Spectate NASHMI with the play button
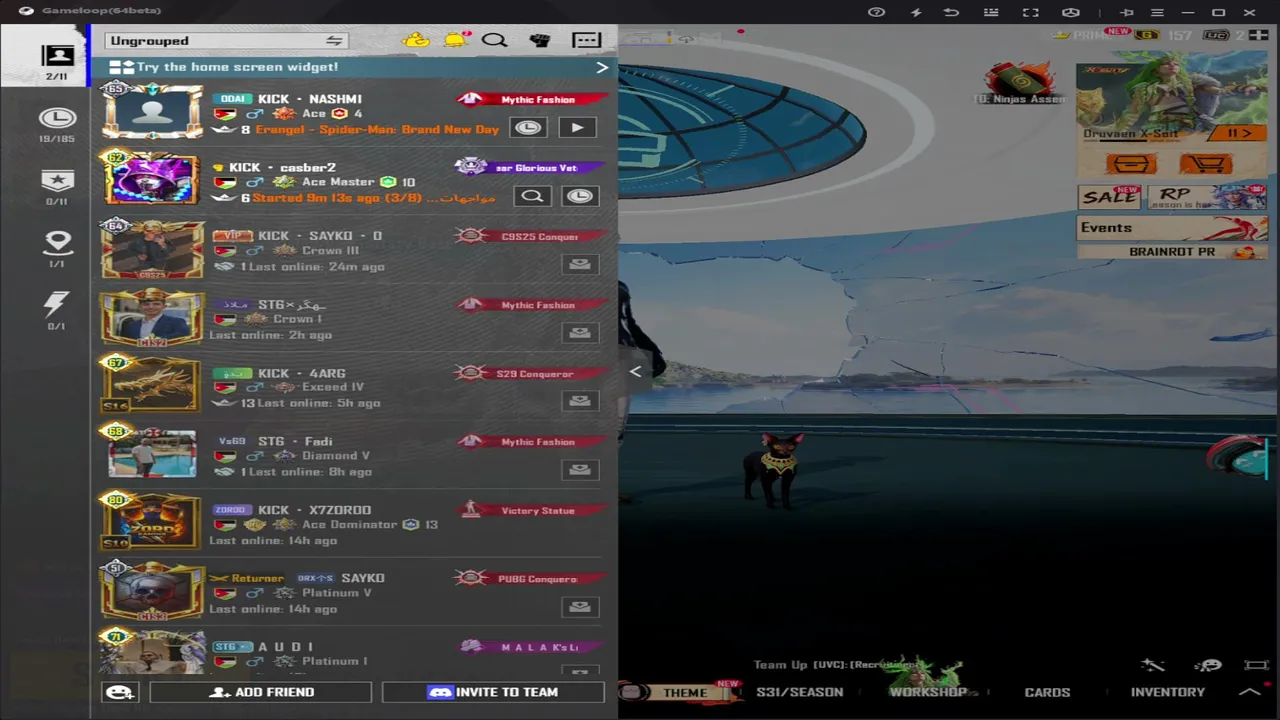The height and width of the screenshot is (720, 1280). [x=576, y=127]
